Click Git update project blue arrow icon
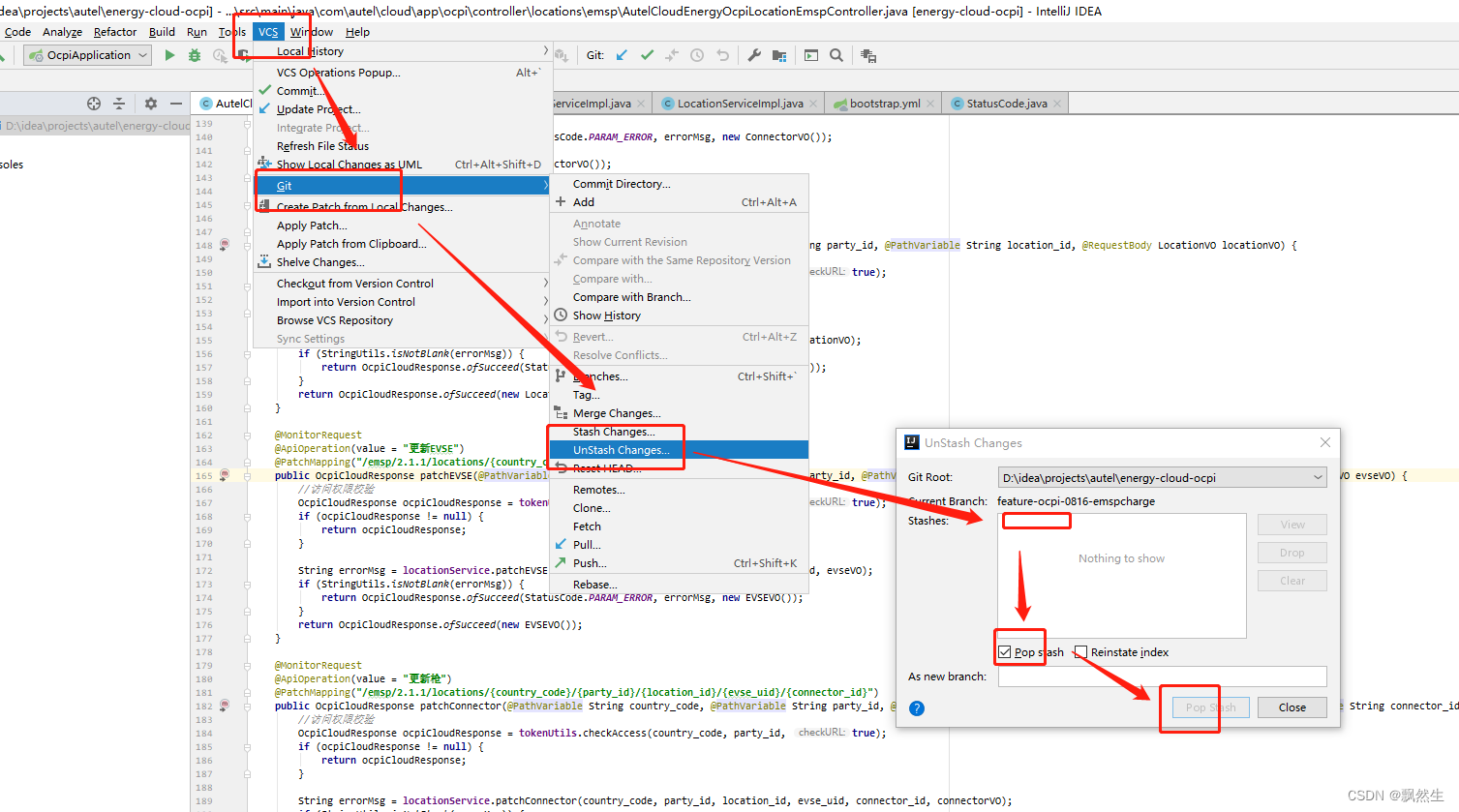The height and width of the screenshot is (812, 1459). 622,55
